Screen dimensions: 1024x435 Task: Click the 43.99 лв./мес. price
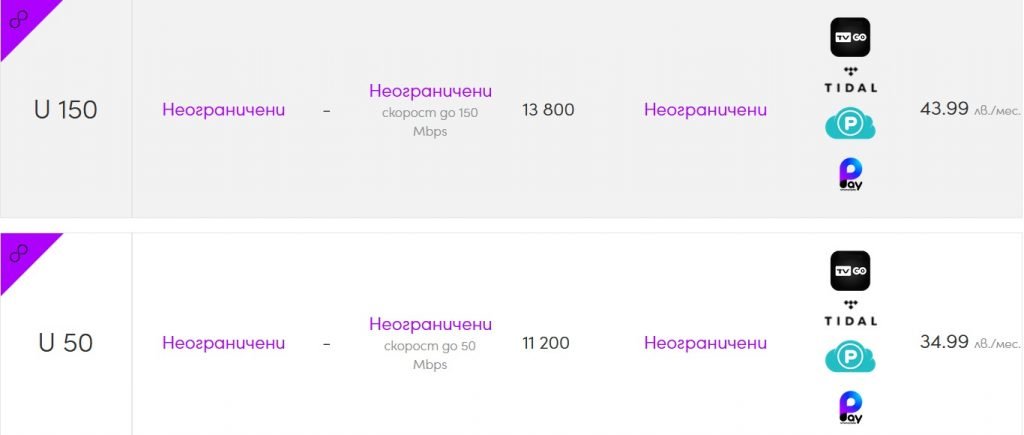point(970,109)
